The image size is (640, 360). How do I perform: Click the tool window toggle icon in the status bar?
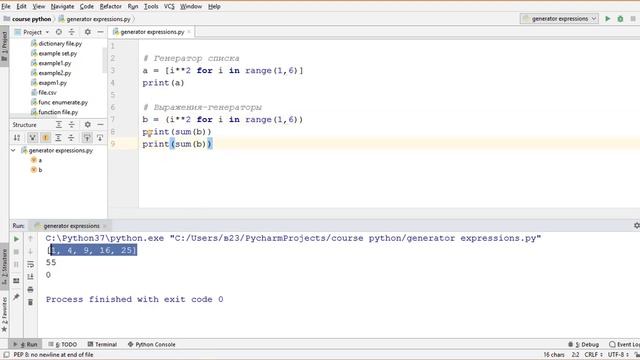[6, 355]
